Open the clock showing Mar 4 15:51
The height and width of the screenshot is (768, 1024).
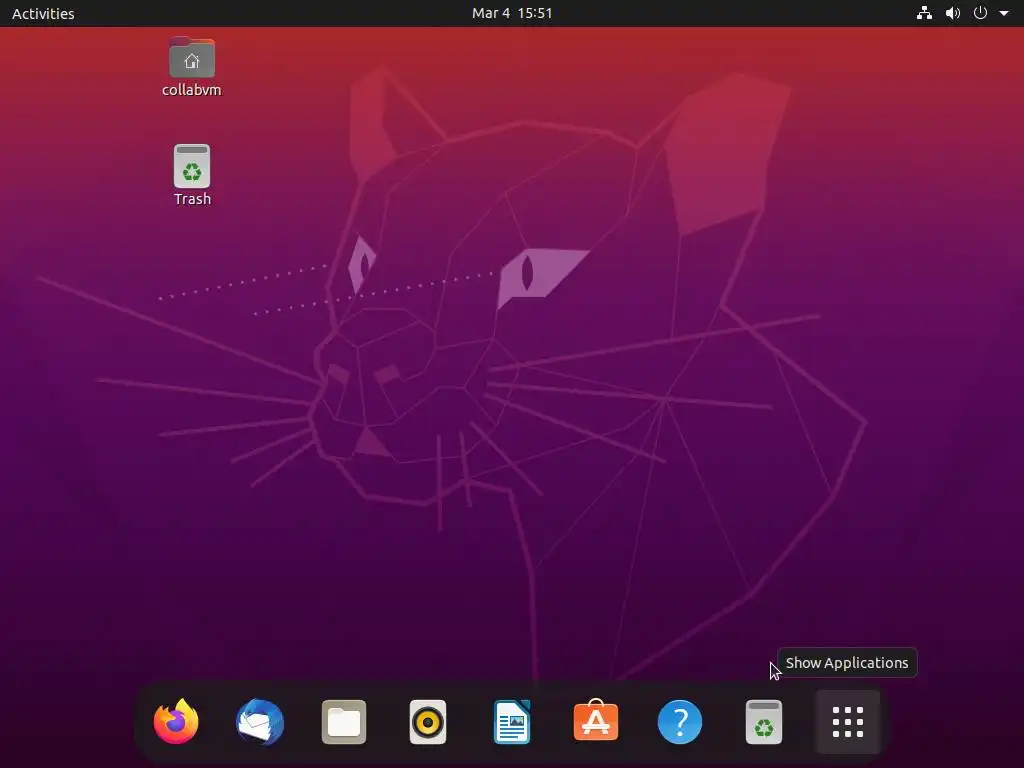[512, 13]
